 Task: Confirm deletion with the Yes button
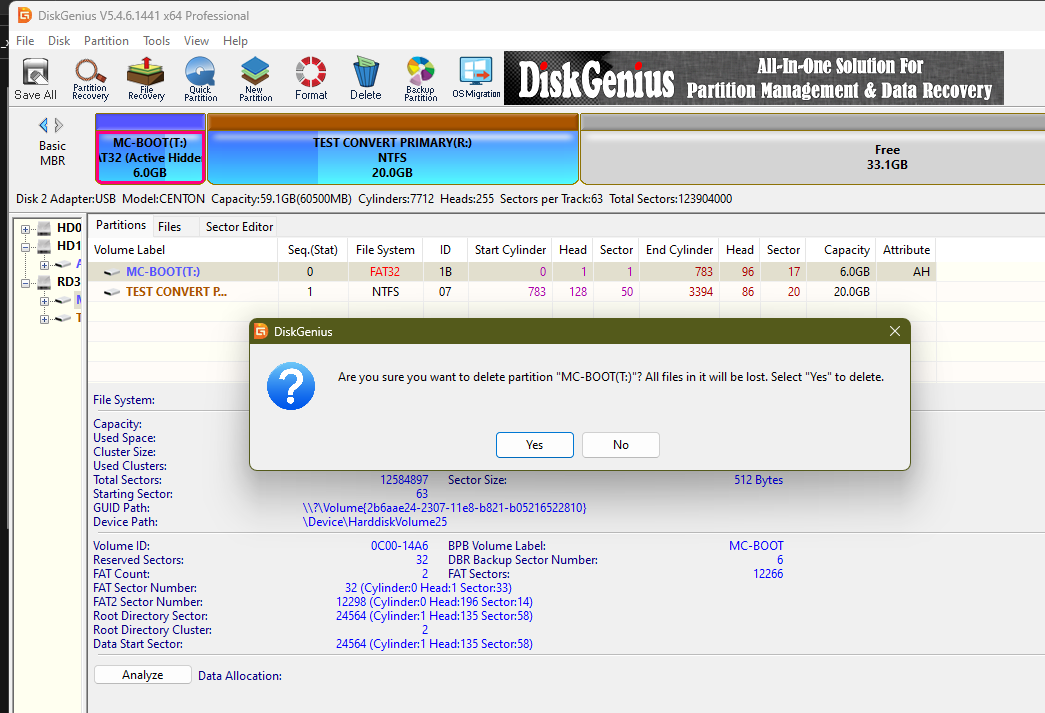(534, 445)
